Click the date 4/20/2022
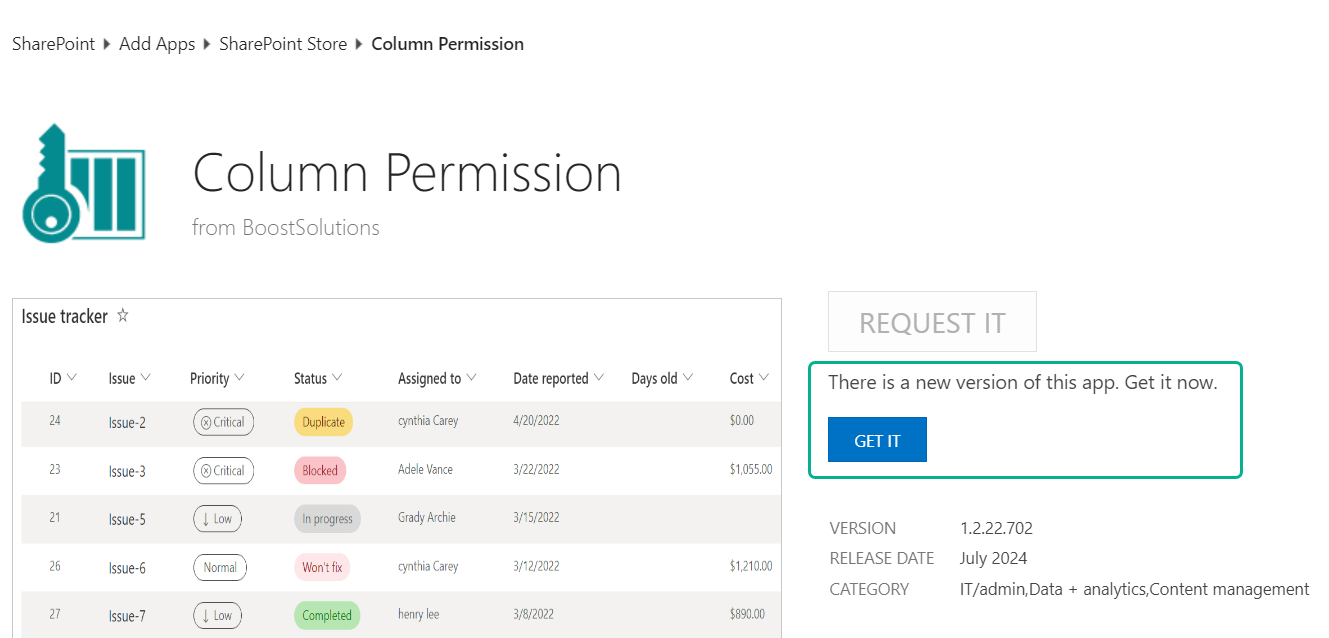The height and width of the screenshot is (638, 1329). click(536, 420)
